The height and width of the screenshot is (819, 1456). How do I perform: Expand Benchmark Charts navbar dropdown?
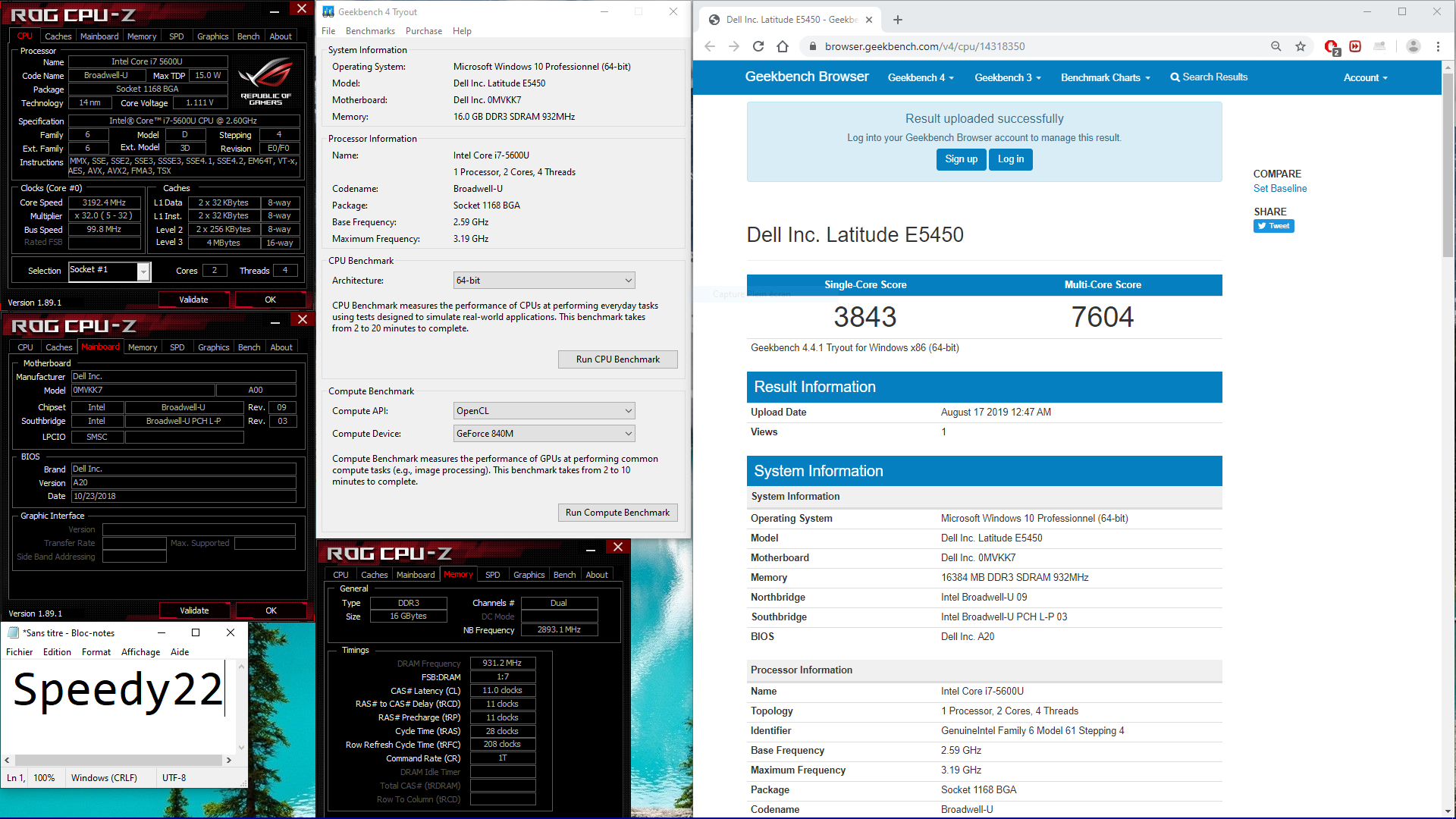pos(1106,77)
